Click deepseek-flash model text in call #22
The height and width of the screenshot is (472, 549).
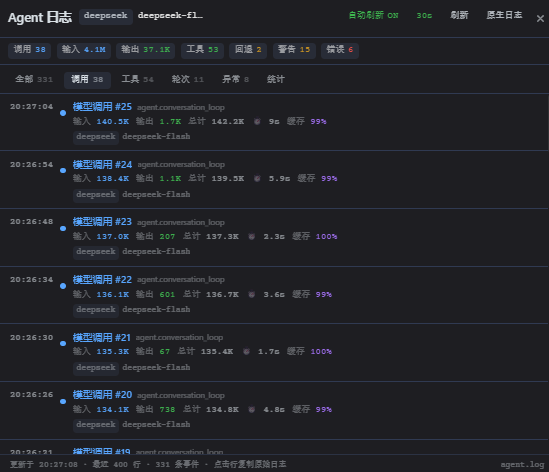pyautogui.click(x=156, y=310)
